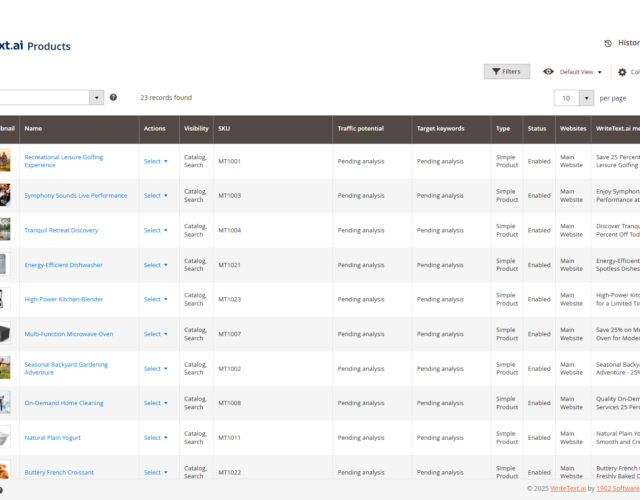Expand Select menu for Natural Plain Yogurt row
The width and height of the screenshot is (640, 500).
click(155, 438)
